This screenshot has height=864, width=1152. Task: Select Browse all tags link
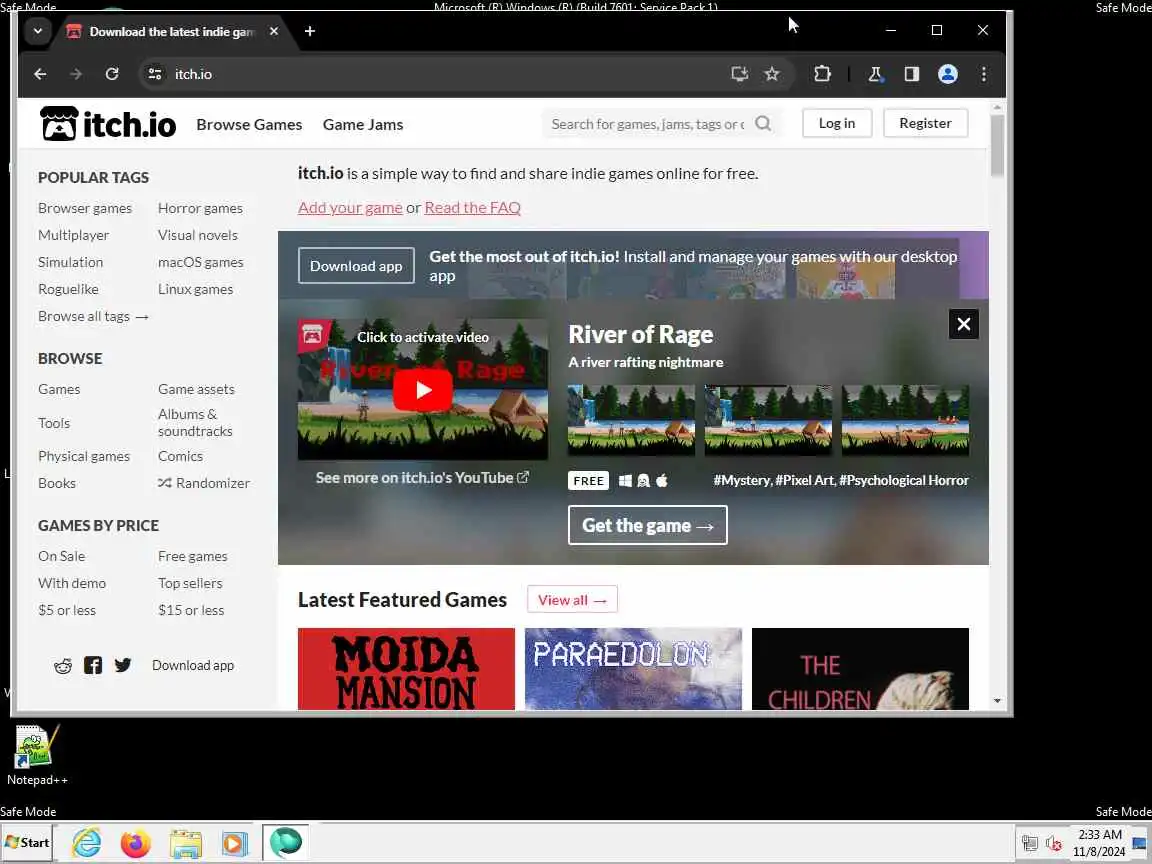93,316
